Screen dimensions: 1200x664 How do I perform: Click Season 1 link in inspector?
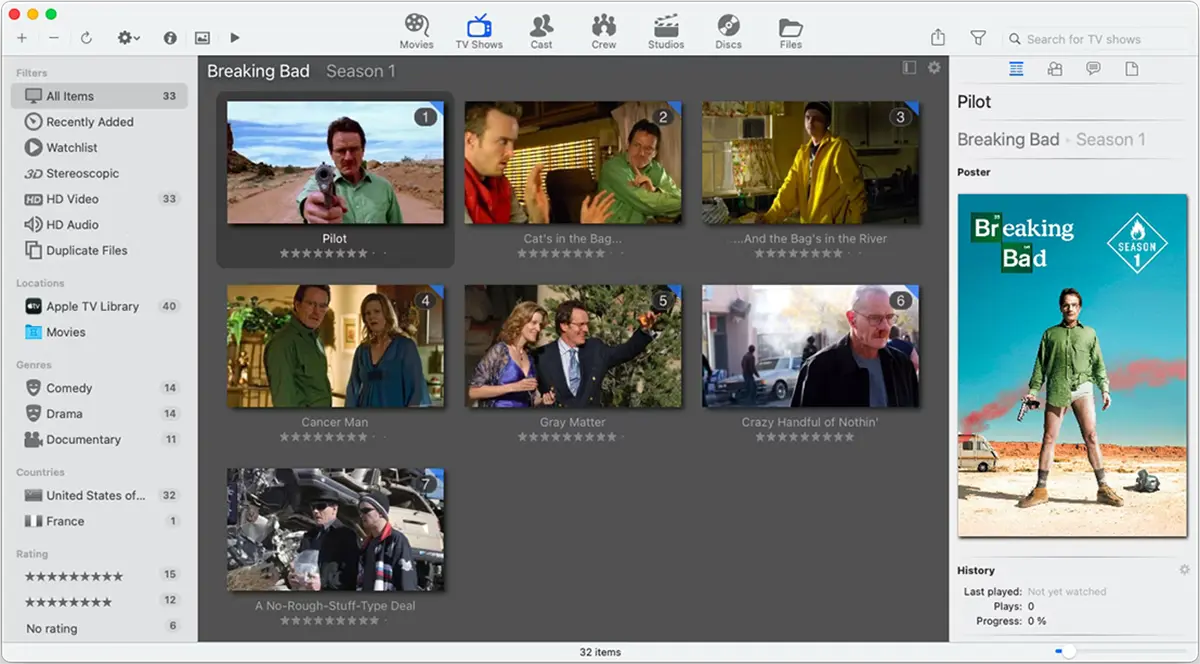(x=1111, y=139)
